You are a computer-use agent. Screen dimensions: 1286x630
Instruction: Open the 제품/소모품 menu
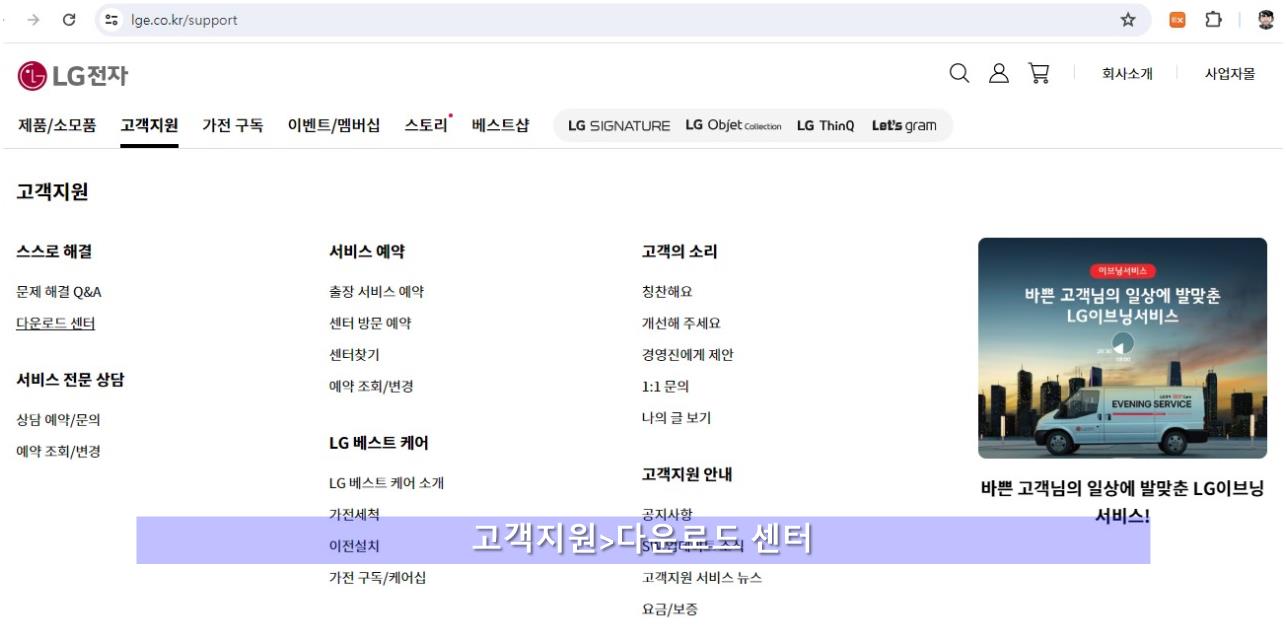click(x=57, y=125)
